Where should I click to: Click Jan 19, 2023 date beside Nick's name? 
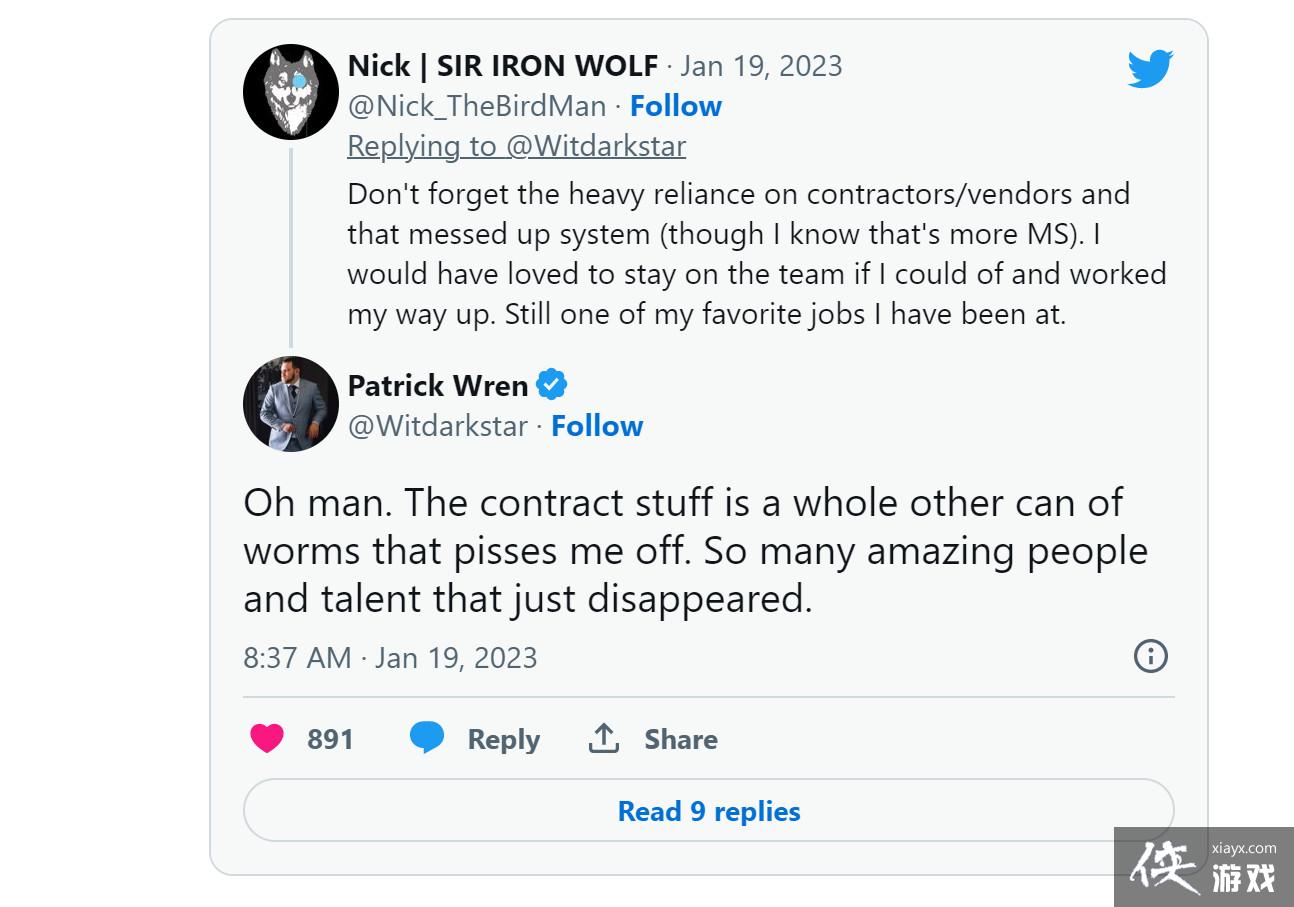(761, 66)
